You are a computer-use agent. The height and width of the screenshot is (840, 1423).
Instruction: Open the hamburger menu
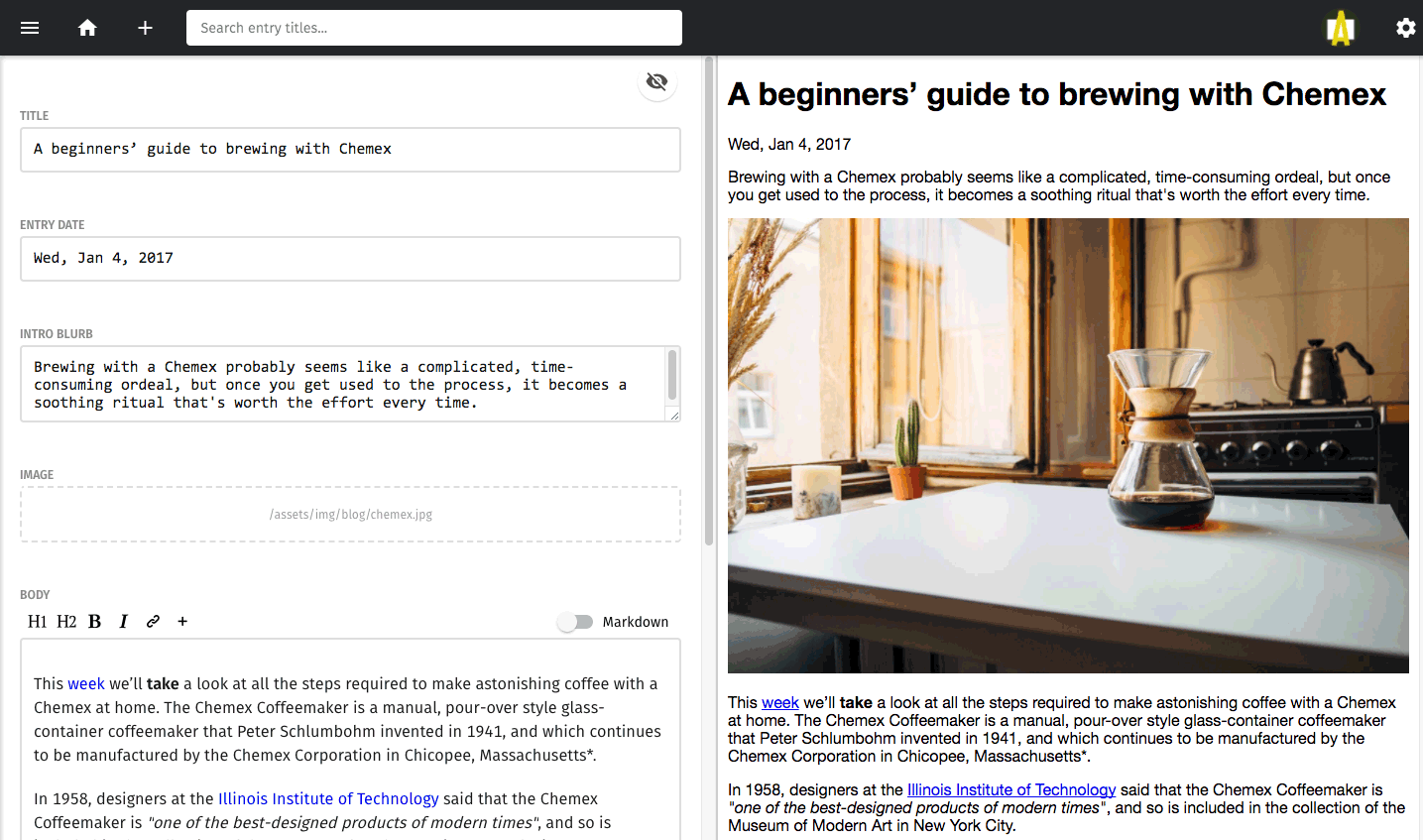point(30,28)
